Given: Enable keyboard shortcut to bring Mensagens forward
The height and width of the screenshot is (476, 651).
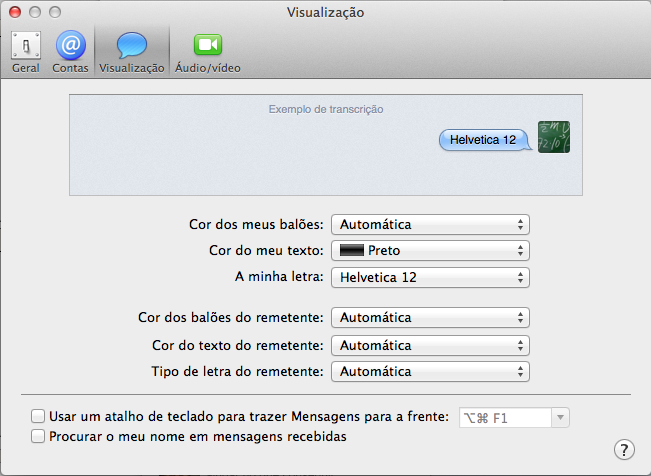Looking at the screenshot, I should pyautogui.click(x=38, y=416).
